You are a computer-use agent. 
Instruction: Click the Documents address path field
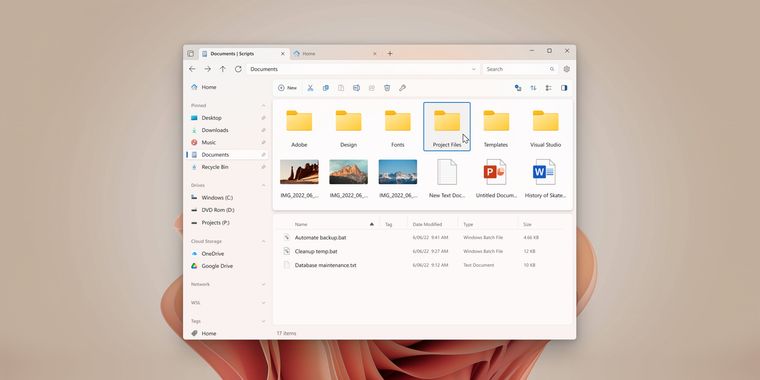[363, 69]
